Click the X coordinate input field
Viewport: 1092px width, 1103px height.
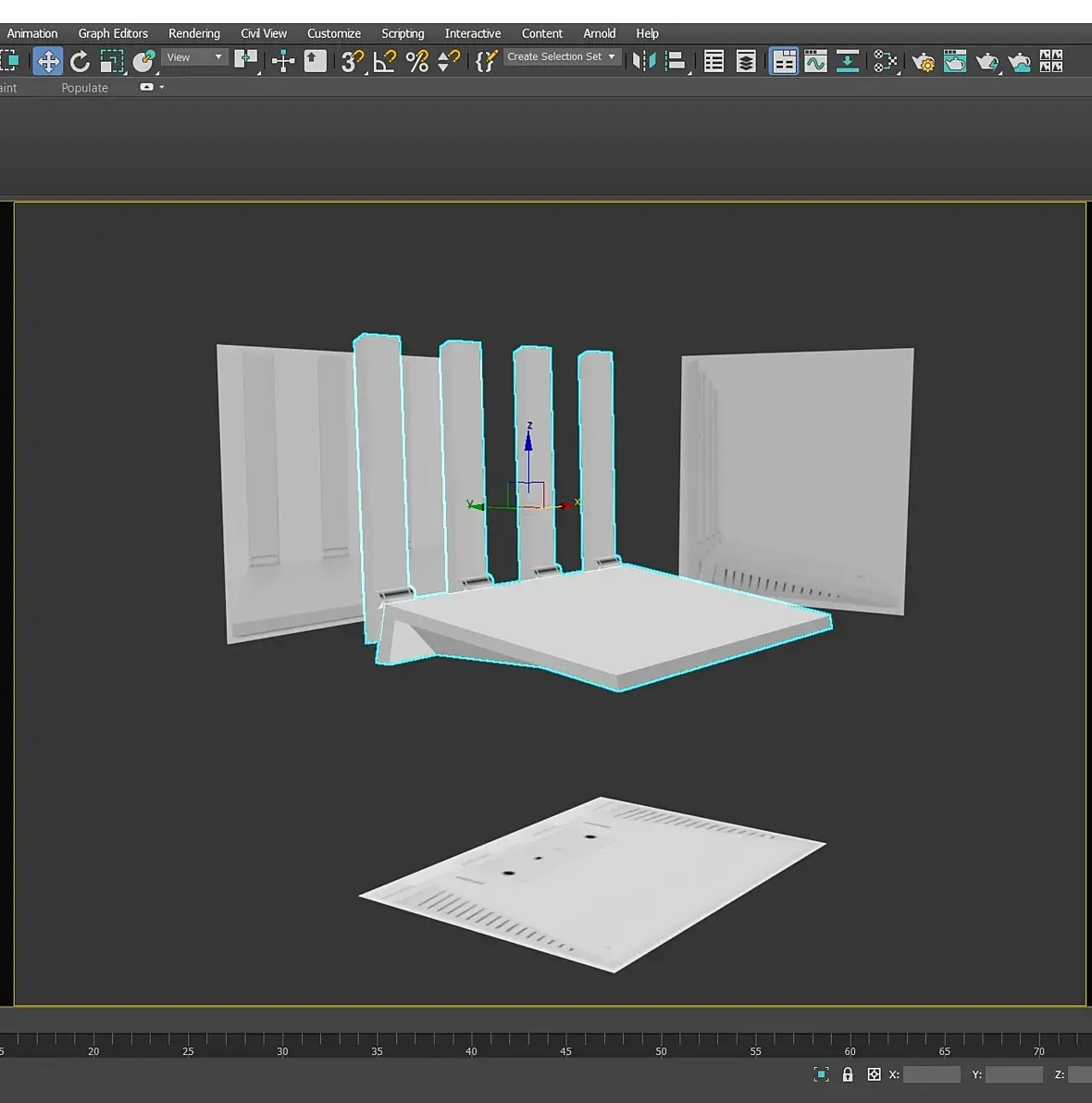click(x=931, y=1074)
